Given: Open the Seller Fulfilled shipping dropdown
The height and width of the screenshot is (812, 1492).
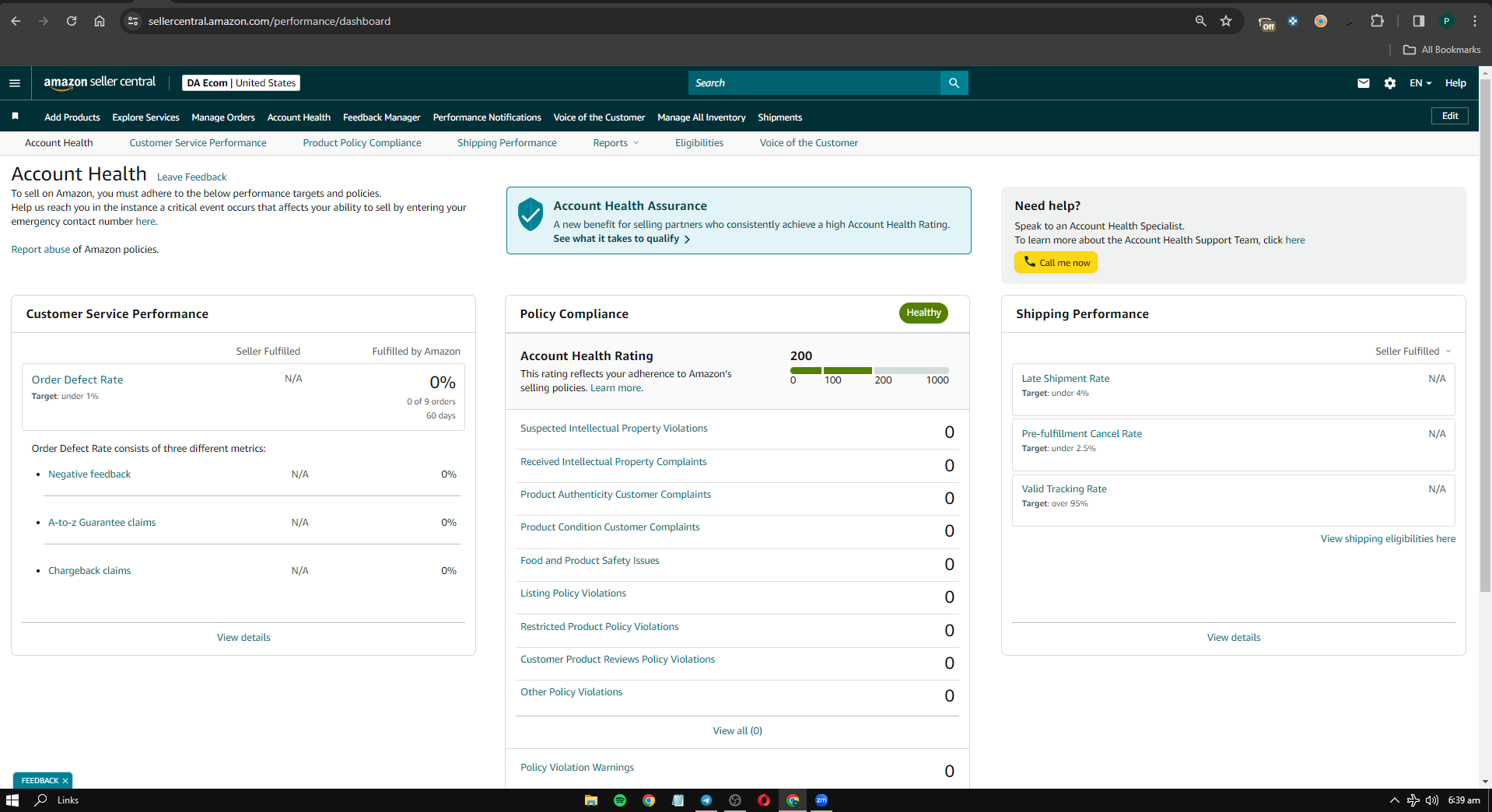Looking at the screenshot, I should point(1413,352).
